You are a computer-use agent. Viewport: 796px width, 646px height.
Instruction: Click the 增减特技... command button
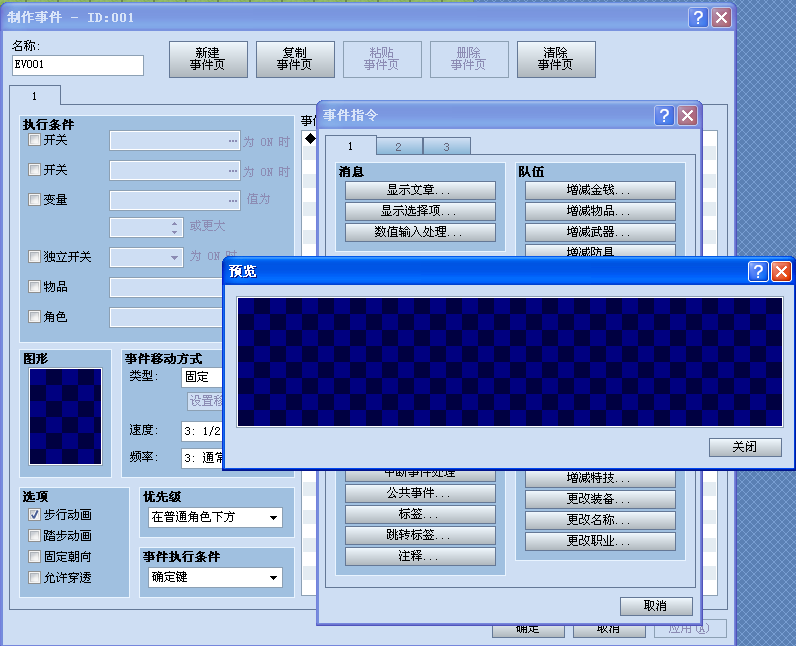[600, 479]
